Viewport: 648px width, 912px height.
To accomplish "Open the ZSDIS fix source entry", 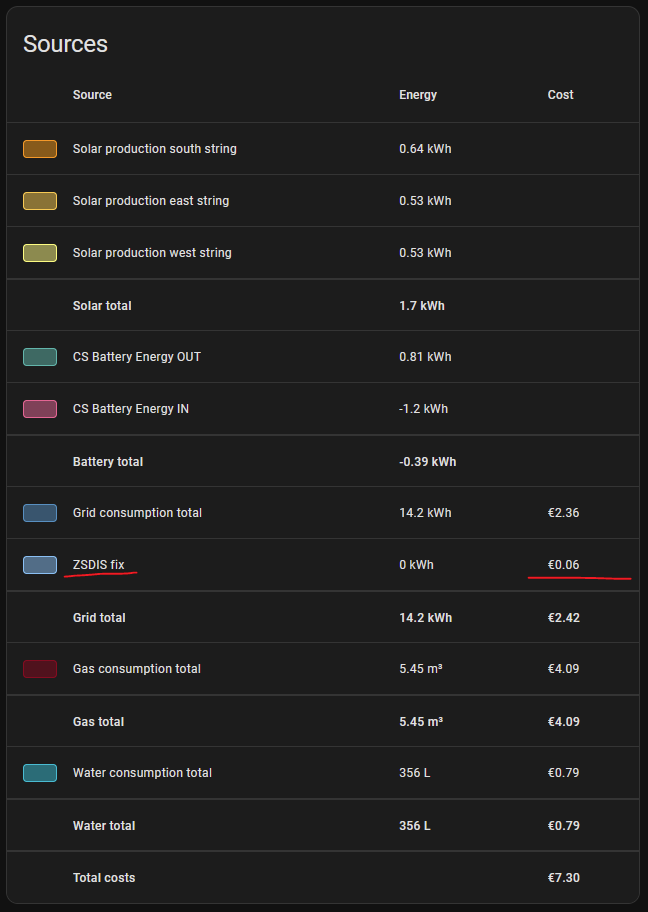I will (x=99, y=565).
